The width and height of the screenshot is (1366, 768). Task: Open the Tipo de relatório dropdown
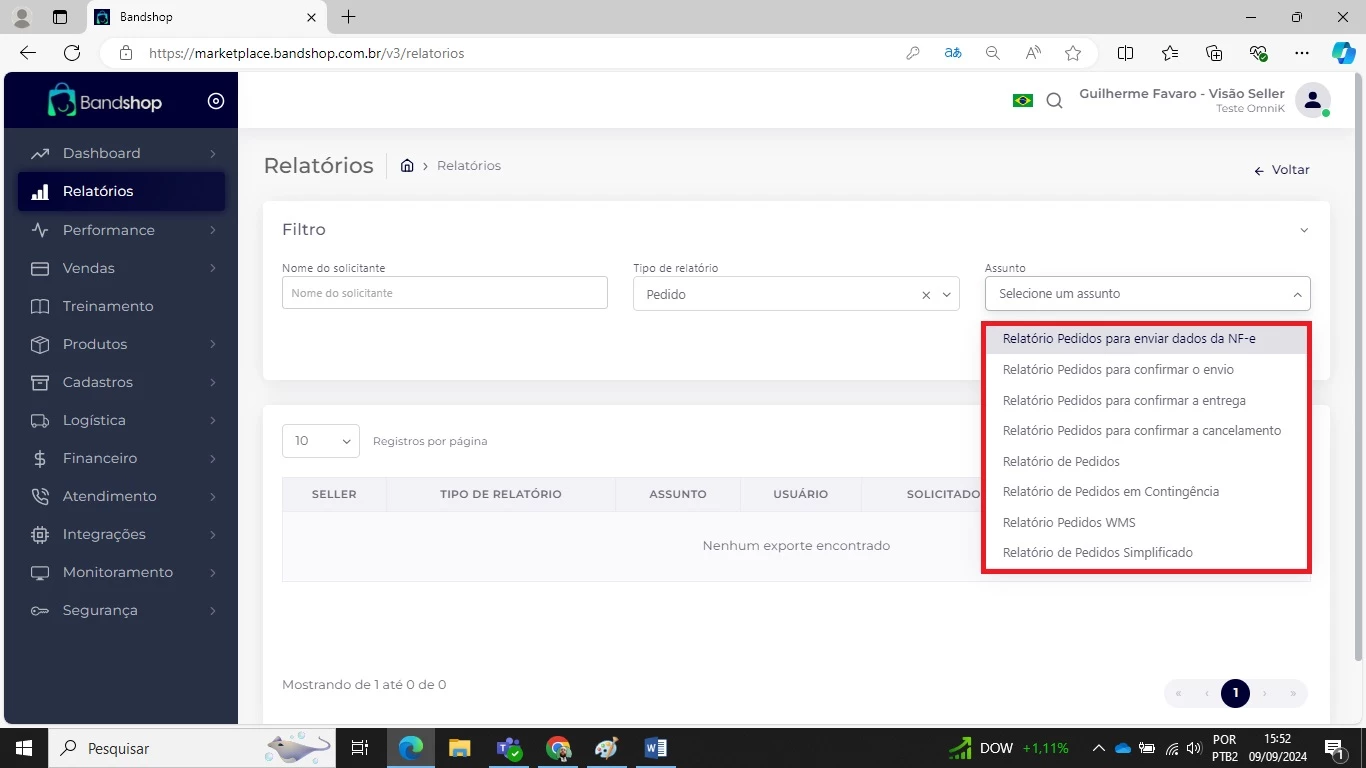[x=946, y=295]
